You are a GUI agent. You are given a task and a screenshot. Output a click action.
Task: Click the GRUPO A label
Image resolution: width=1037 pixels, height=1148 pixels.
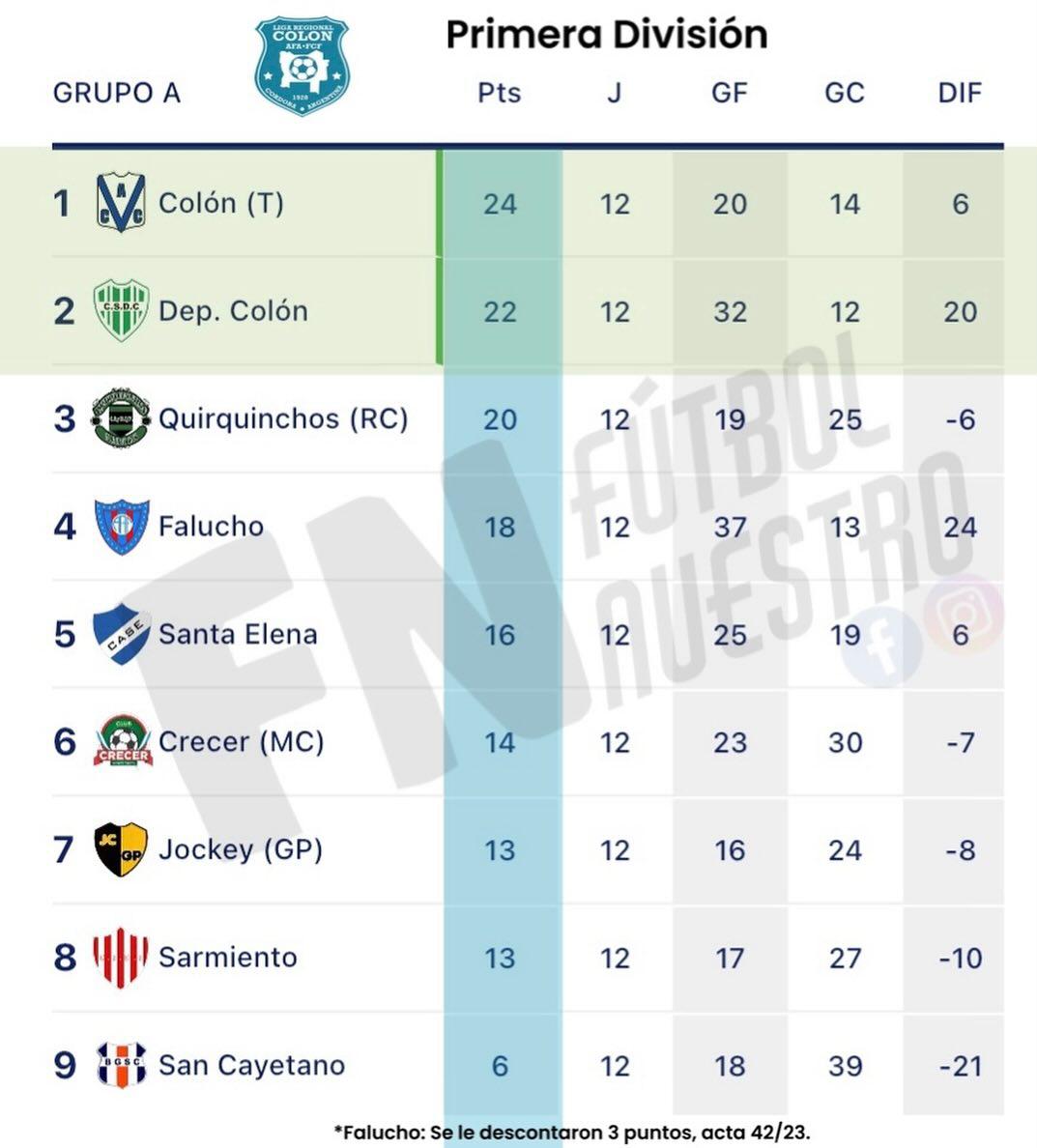(116, 93)
